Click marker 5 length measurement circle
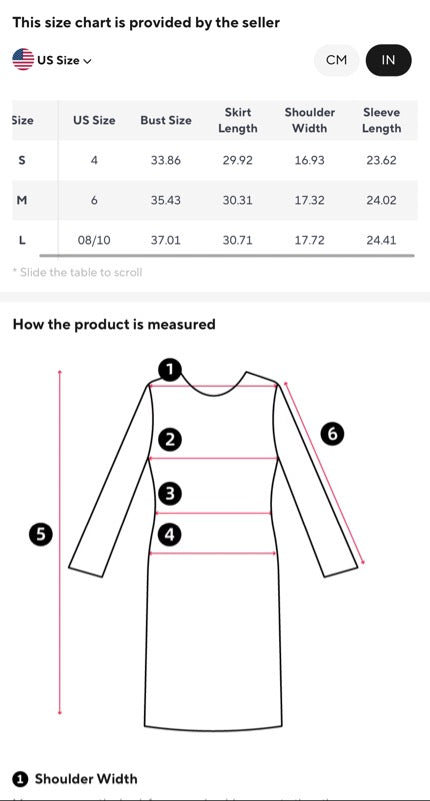 coord(41,535)
